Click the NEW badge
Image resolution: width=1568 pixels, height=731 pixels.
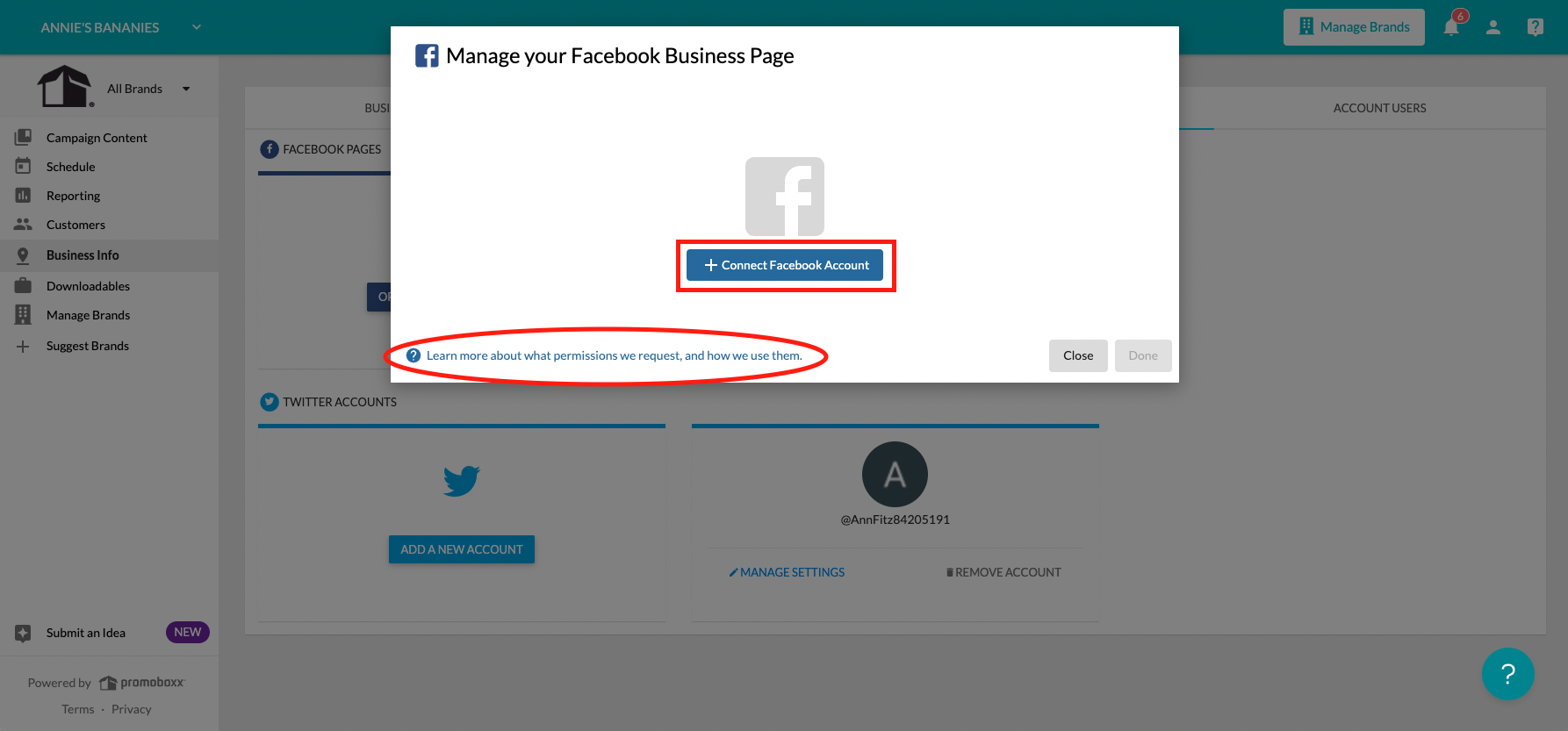[188, 632]
